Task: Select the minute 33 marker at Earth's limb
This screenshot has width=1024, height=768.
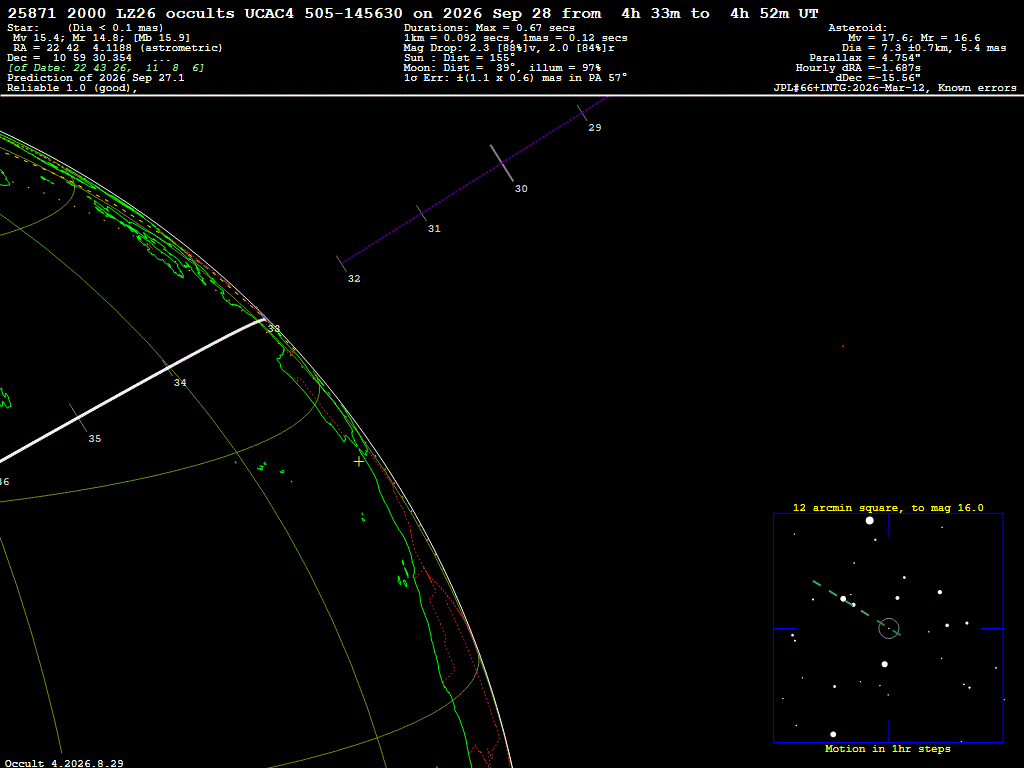Action: 274,328
